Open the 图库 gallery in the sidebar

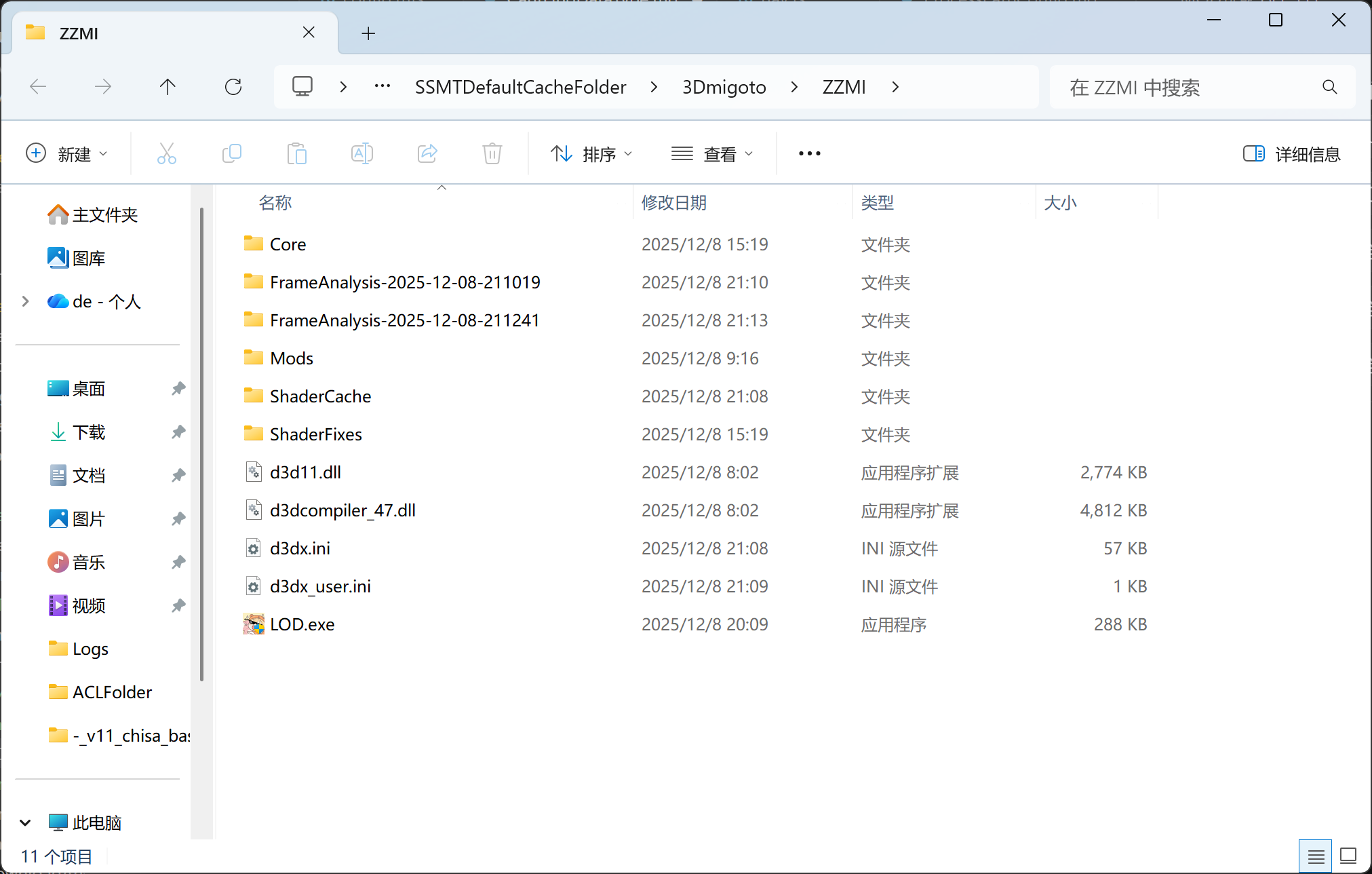(x=88, y=258)
